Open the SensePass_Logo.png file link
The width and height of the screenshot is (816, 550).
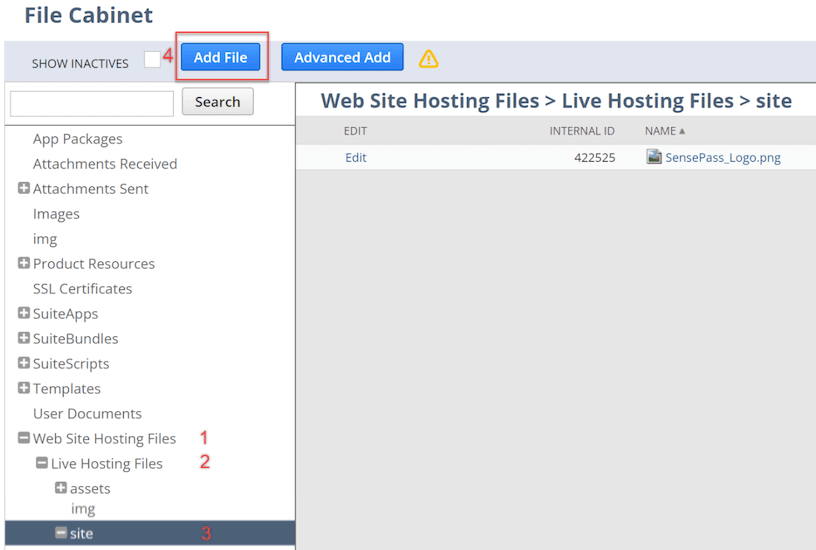pos(723,158)
